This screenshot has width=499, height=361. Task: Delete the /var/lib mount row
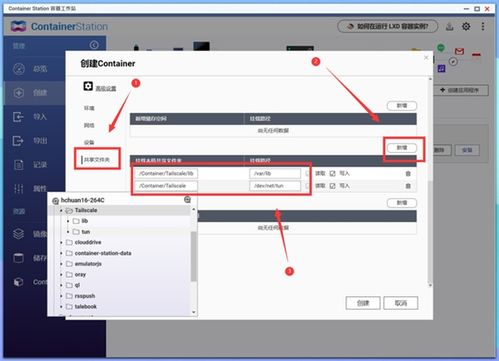408,174
